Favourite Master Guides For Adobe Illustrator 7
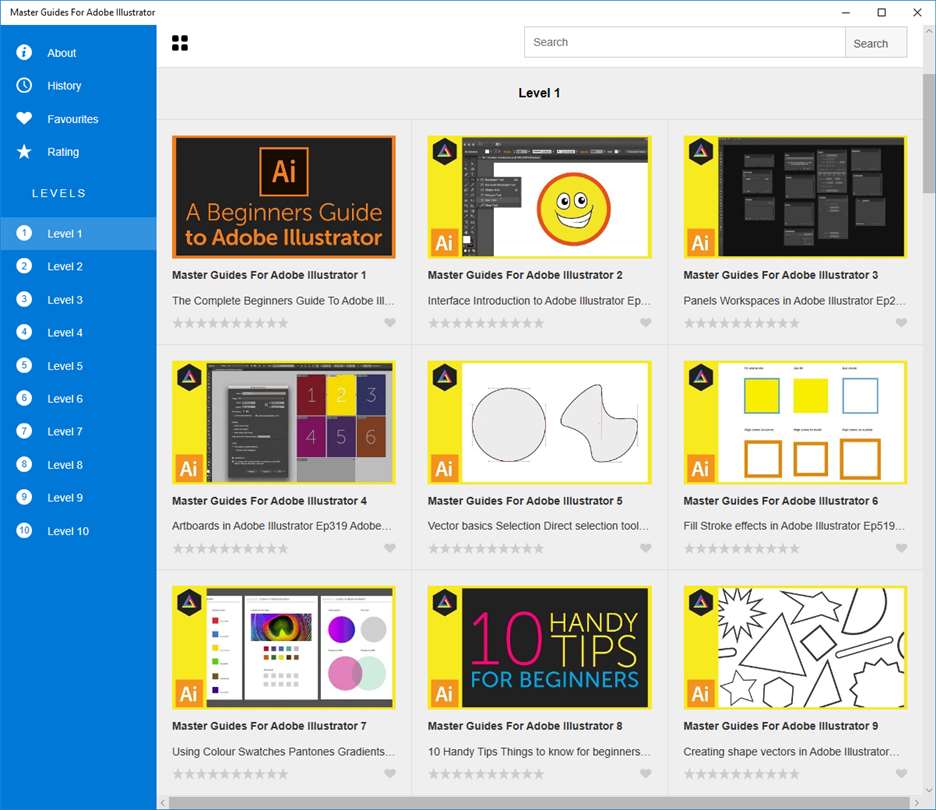The width and height of the screenshot is (936, 810). point(390,774)
